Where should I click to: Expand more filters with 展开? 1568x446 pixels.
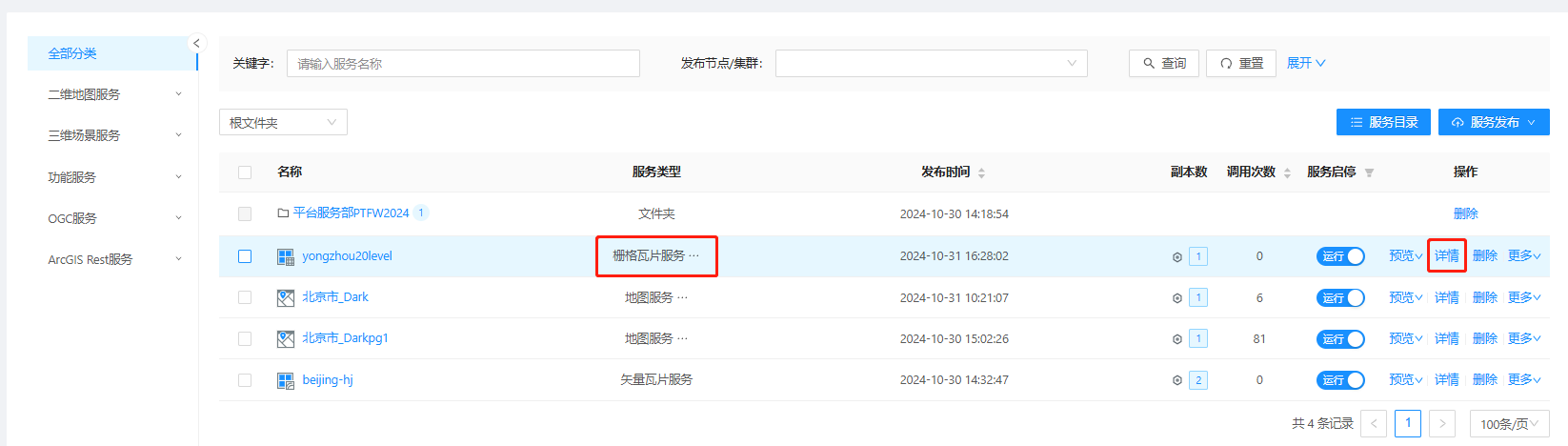pyautogui.click(x=1306, y=63)
